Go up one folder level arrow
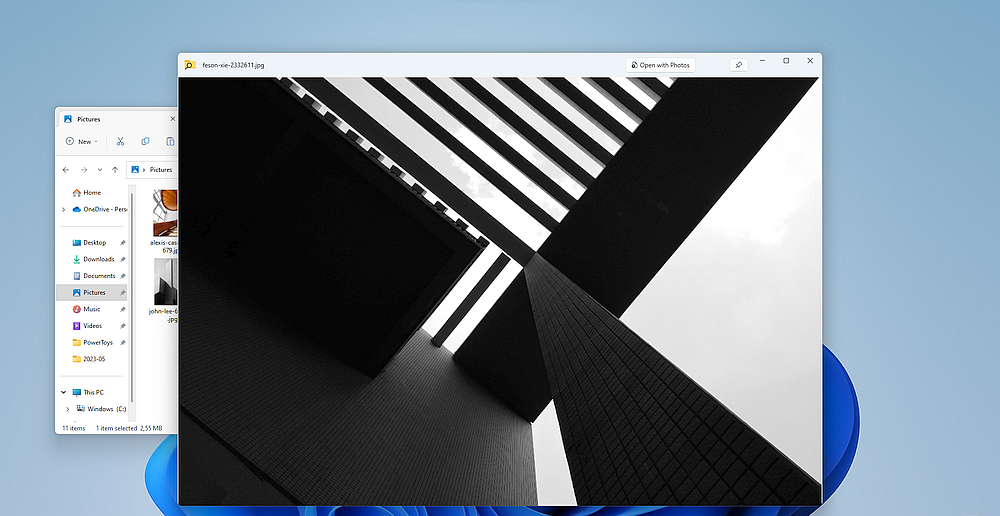Screen dimensions: 1000x516 (115, 170)
